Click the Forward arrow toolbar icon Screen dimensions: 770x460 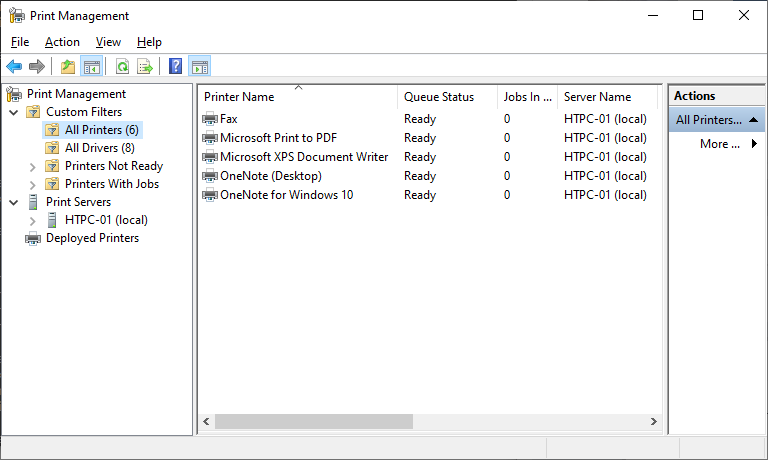tap(37, 66)
